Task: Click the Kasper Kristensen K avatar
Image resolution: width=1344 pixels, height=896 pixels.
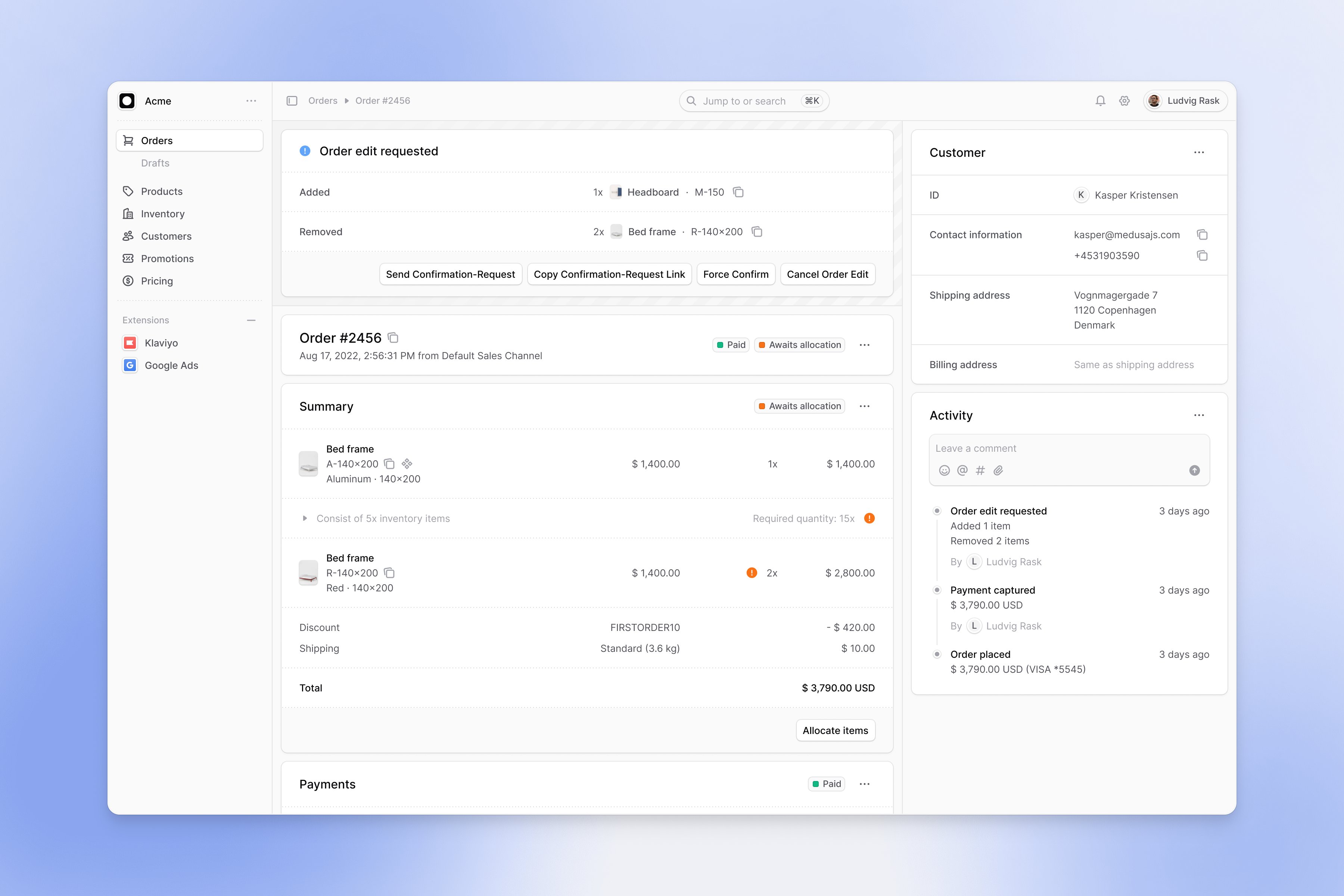Action: tap(1081, 195)
